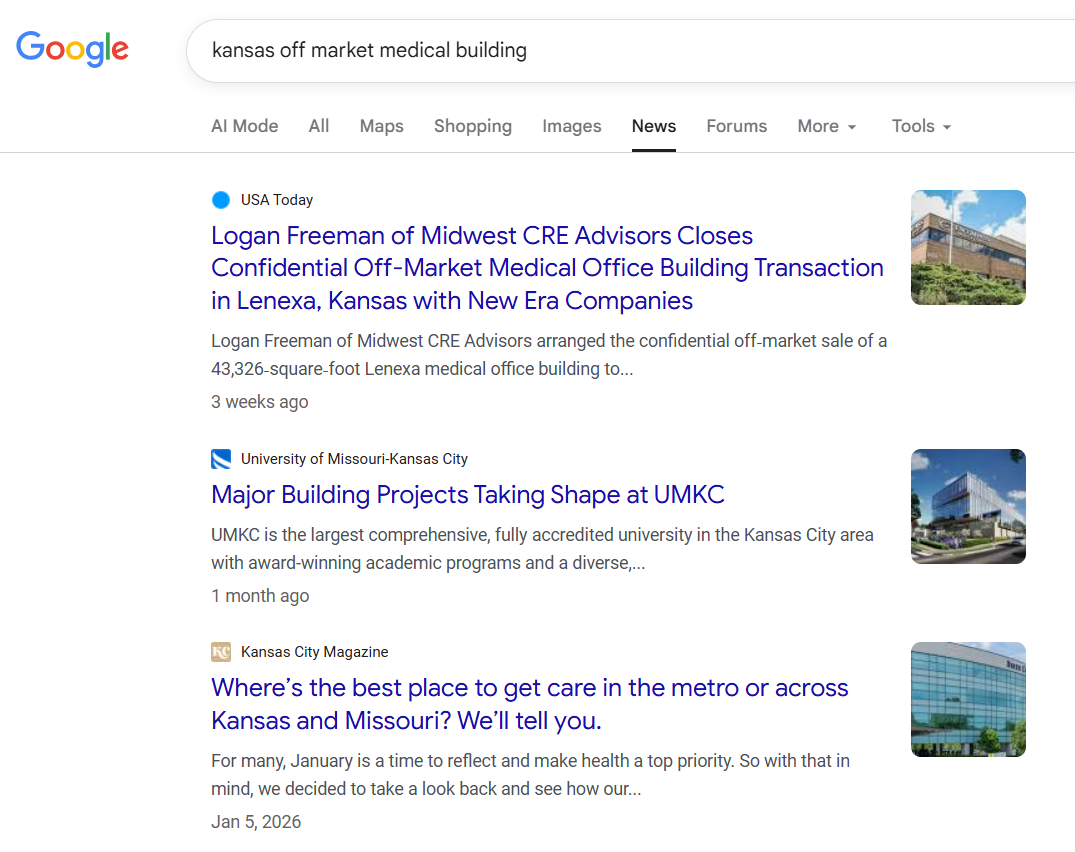Click the Kansas City Magazine favicon icon
Screen dimensions: 1075x852
tap(221, 652)
